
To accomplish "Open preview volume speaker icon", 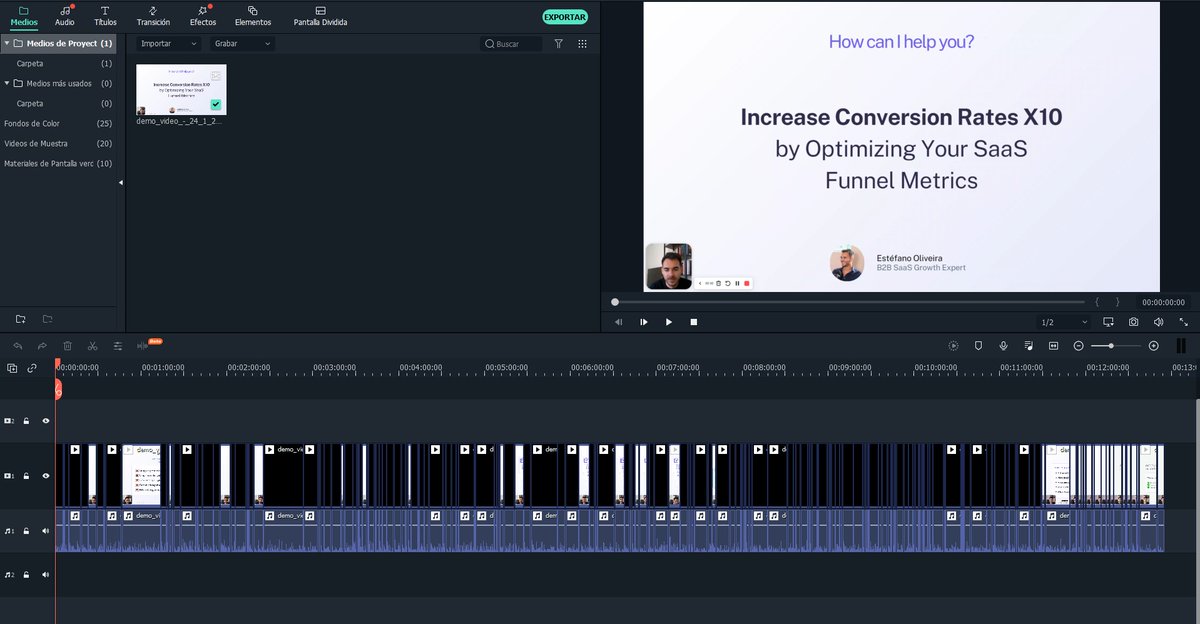I will coord(1158,322).
